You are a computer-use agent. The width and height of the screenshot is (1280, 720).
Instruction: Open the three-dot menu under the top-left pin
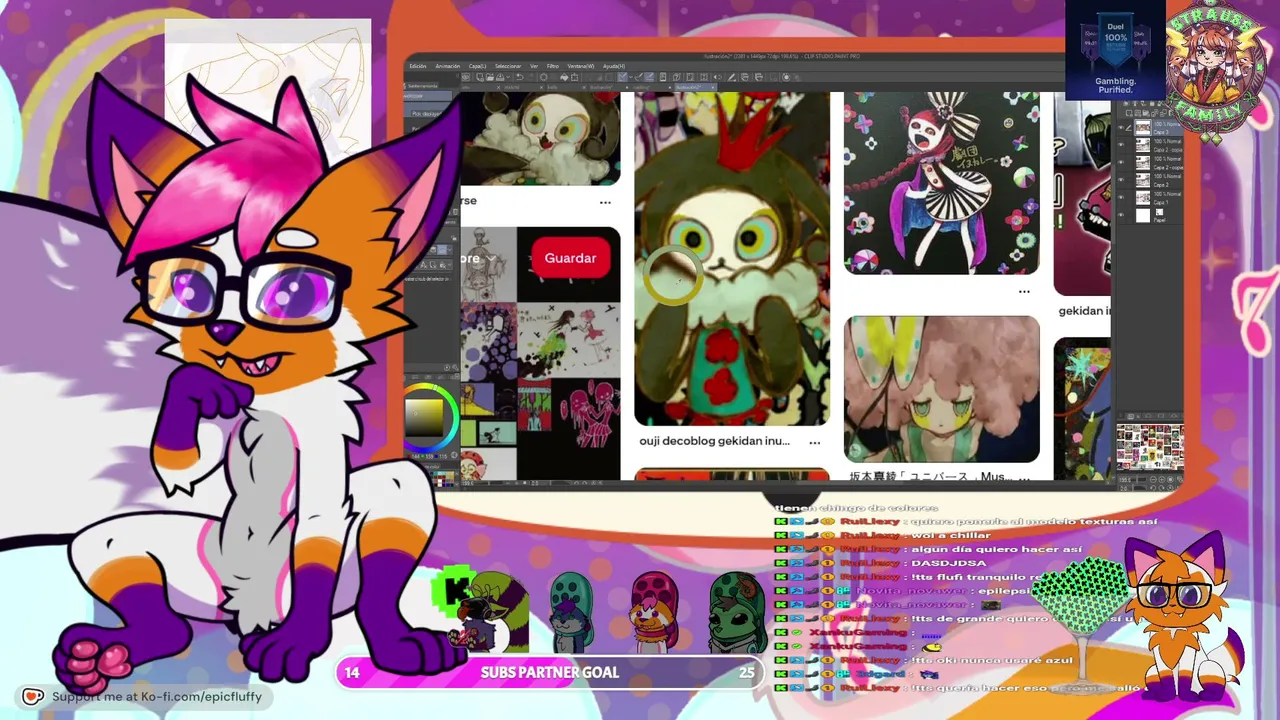click(605, 202)
